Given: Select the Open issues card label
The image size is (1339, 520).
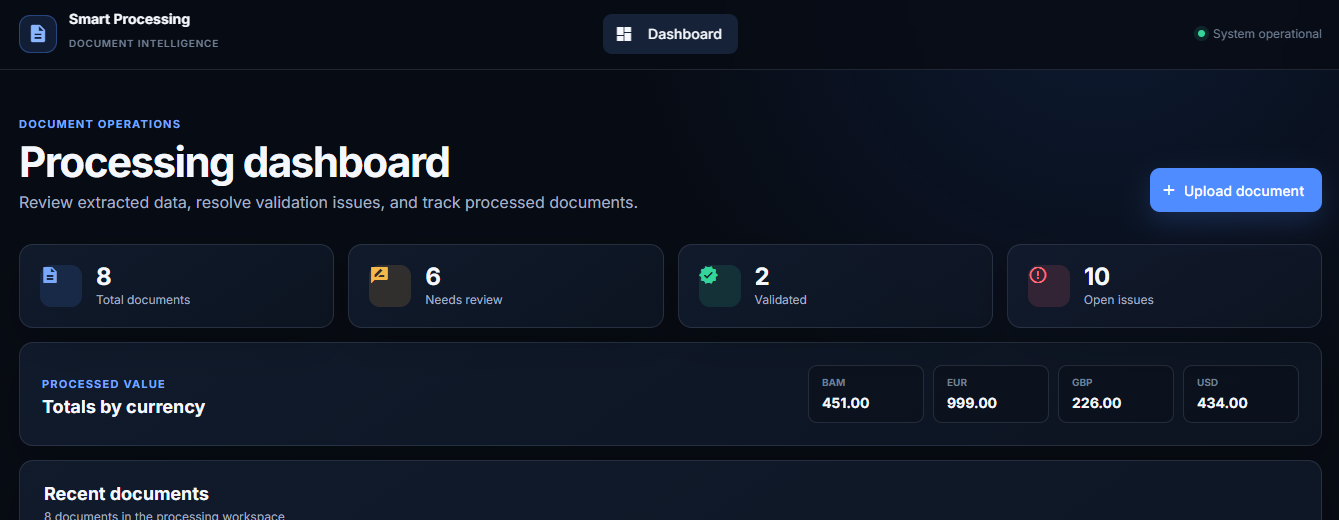Looking at the screenshot, I should [x=1119, y=300].
